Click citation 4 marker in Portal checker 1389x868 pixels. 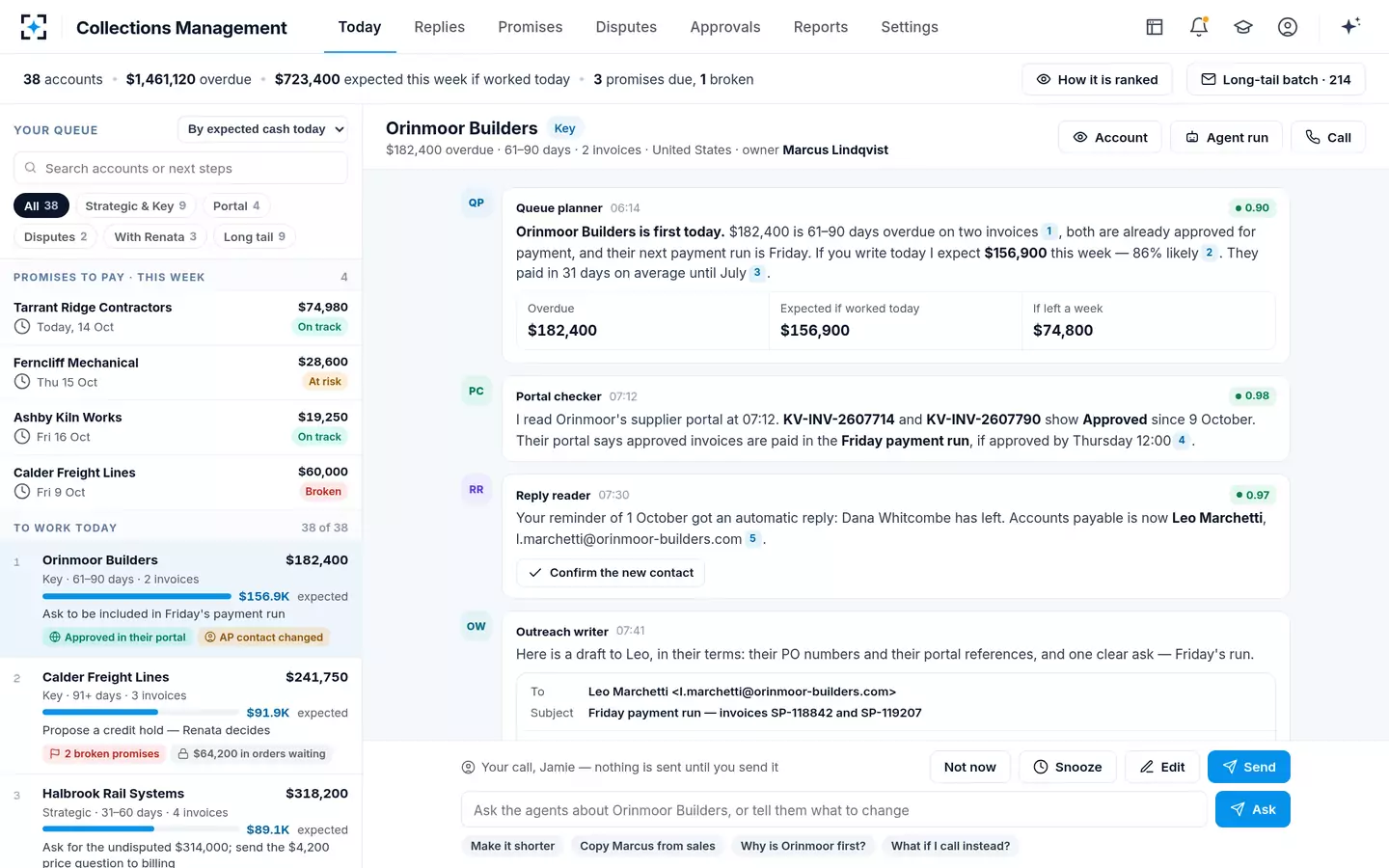1182,441
